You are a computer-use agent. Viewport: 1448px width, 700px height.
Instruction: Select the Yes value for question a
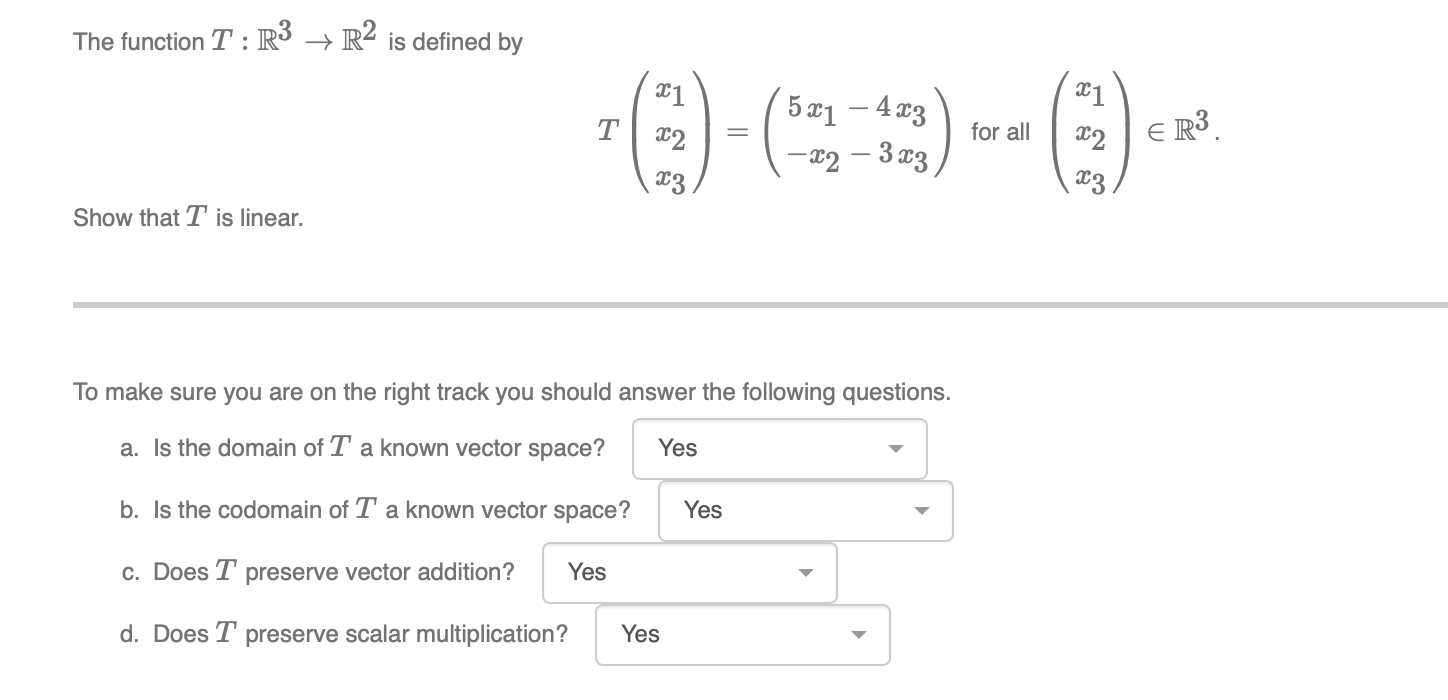click(678, 449)
